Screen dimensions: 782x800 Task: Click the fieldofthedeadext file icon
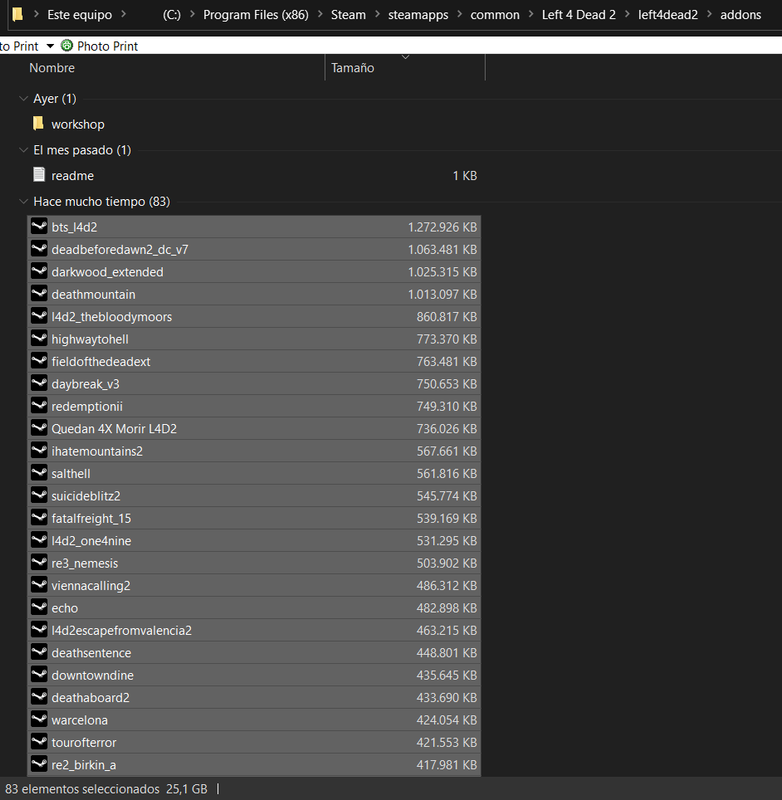(39, 361)
